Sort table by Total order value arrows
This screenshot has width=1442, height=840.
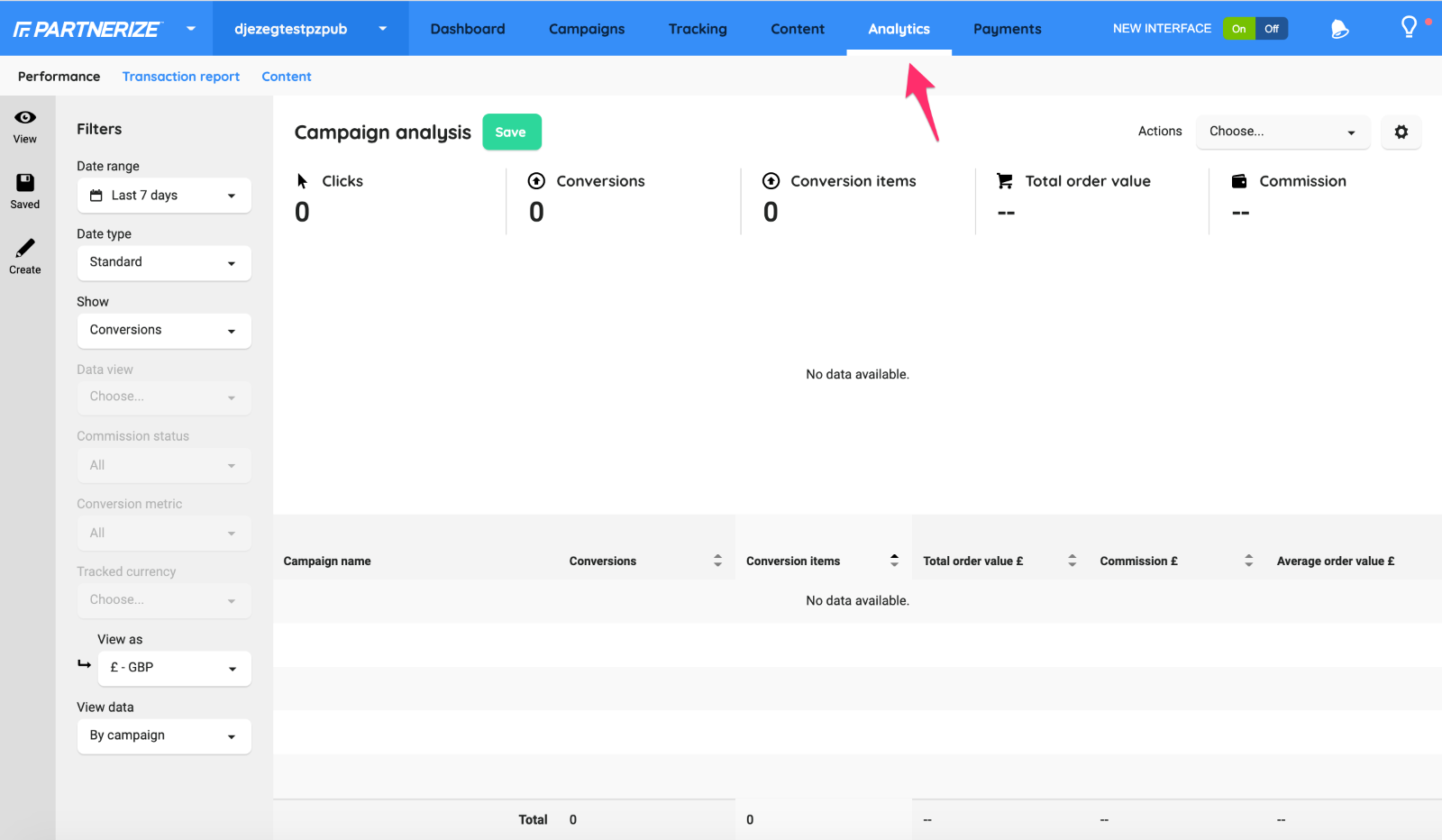click(1072, 561)
